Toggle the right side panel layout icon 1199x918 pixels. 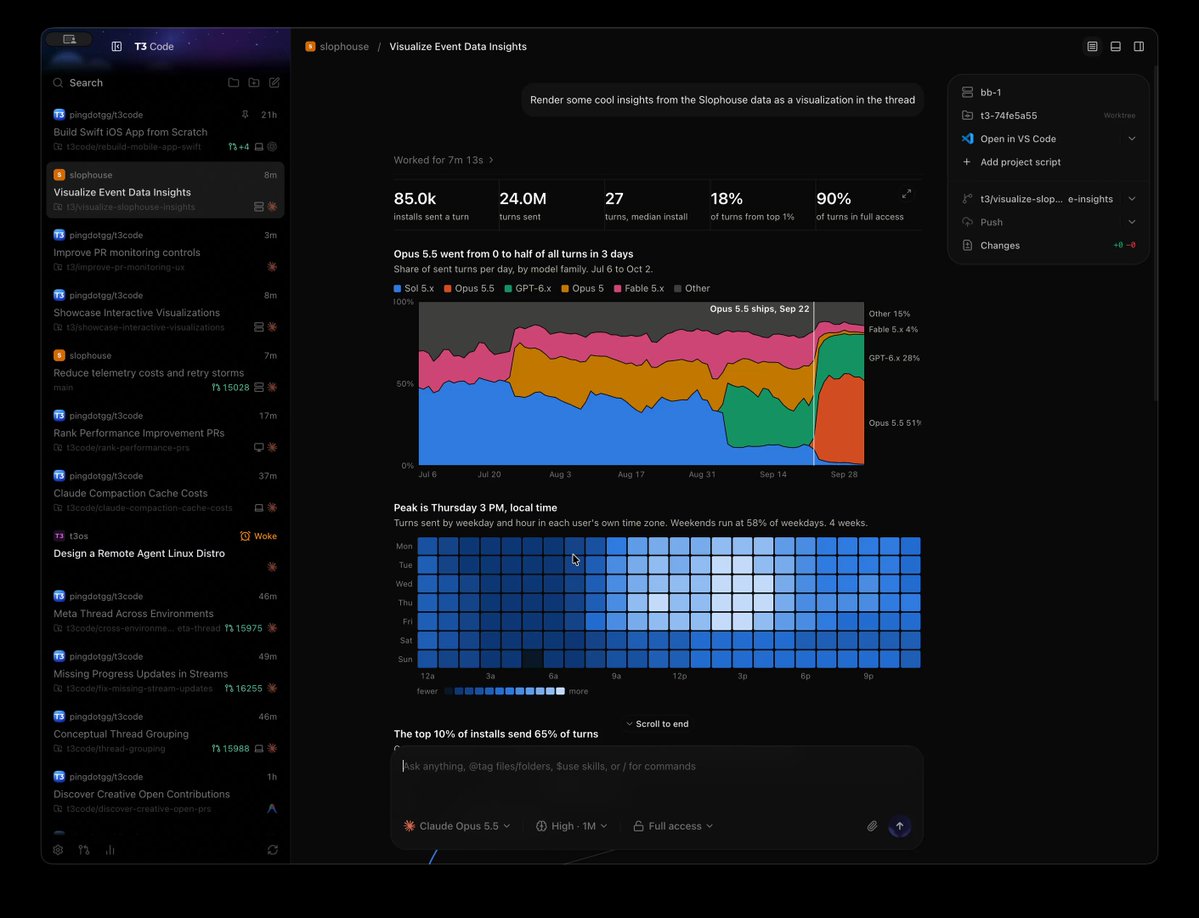tap(1139, 47)
